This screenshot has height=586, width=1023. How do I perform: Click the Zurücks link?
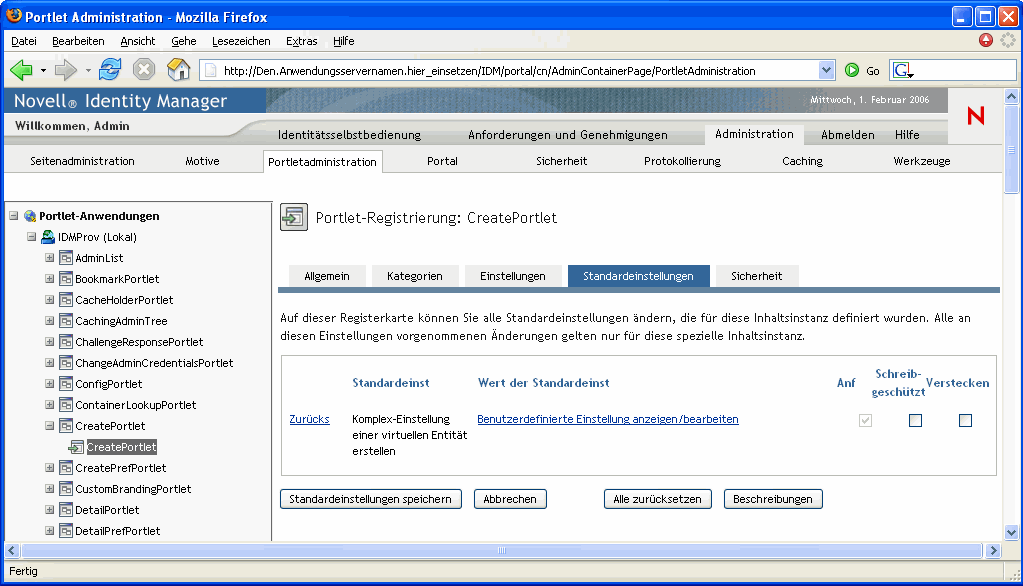pyautogui.click(x=309, y=419)
